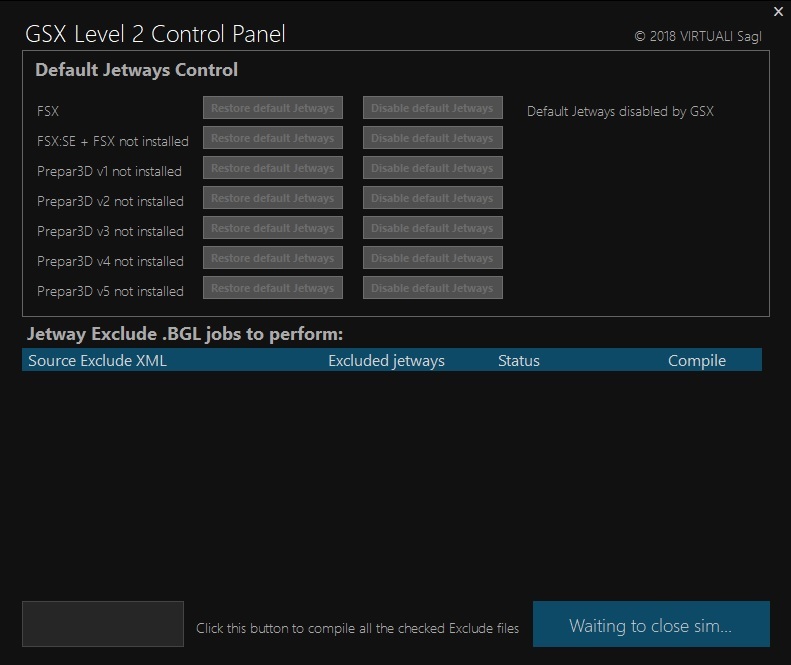Click Restore default Jetways for FSX
The height and width of the screenshot is (665, 791).
point(273,108)
